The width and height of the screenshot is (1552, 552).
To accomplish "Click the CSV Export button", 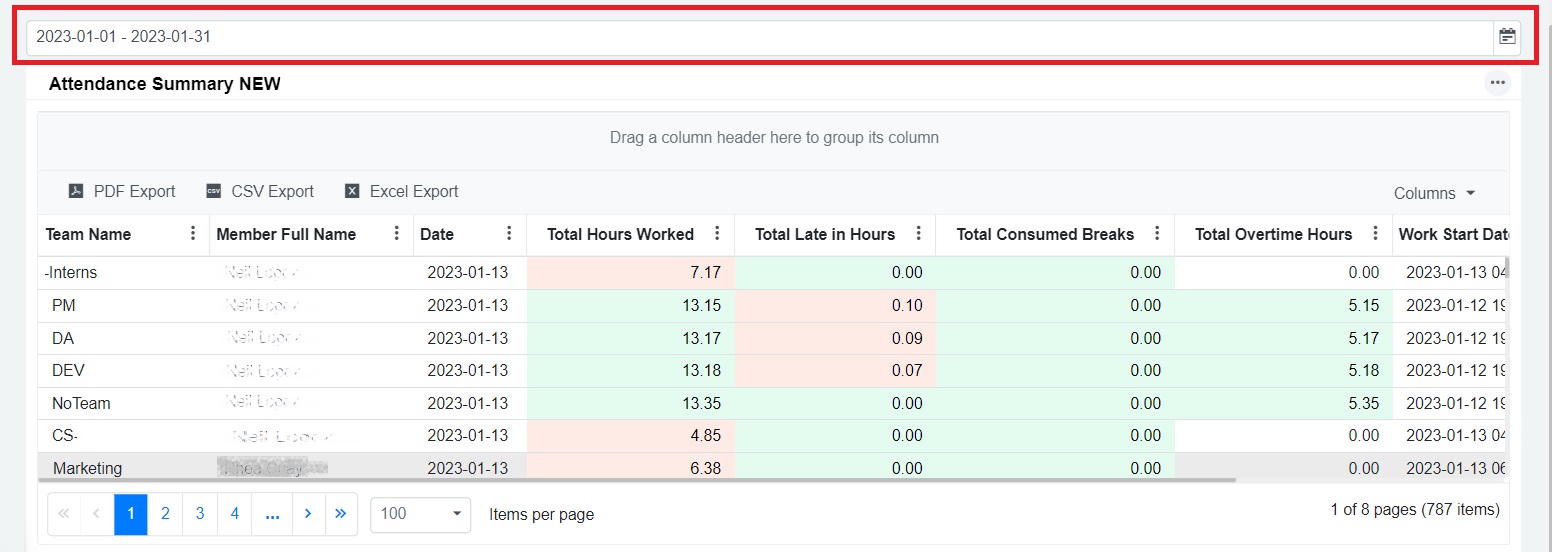I will 260,192.
